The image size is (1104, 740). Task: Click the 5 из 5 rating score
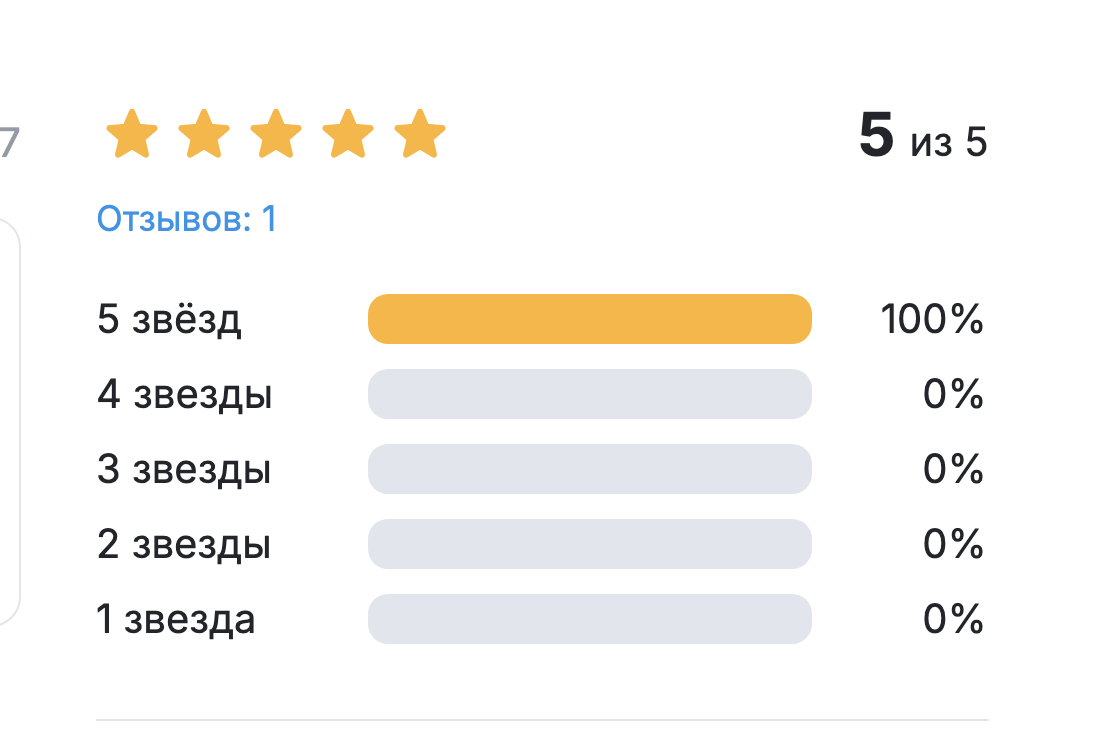tap(923, 139)
